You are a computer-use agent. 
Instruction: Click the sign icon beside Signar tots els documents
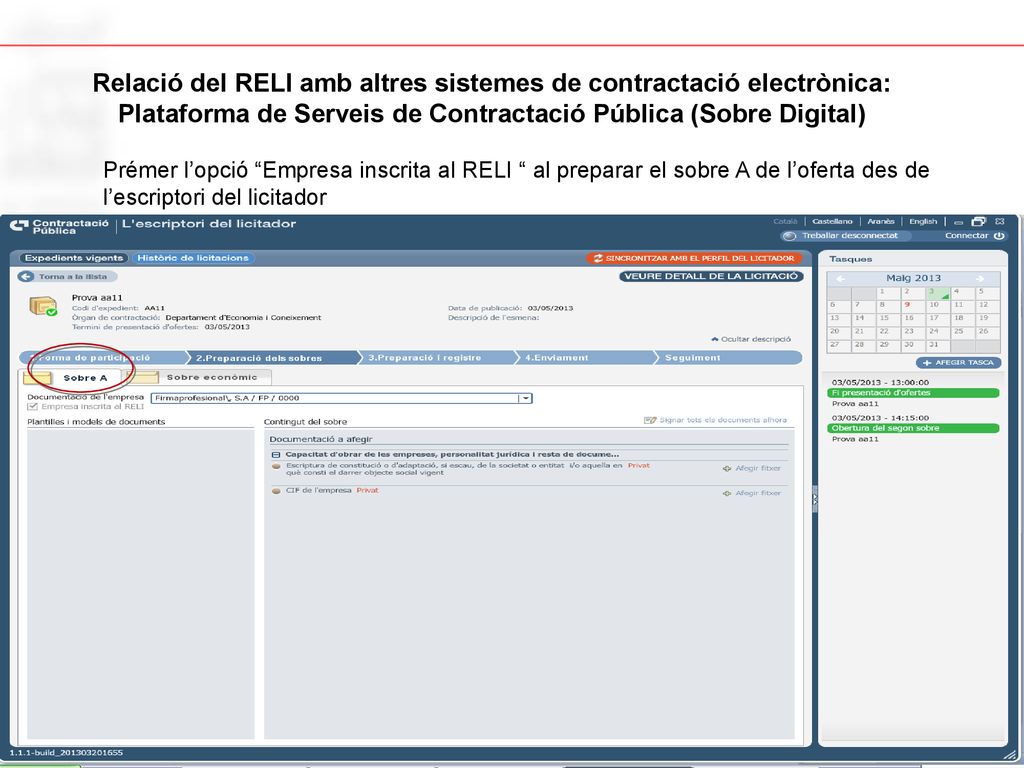pos(650,421)
